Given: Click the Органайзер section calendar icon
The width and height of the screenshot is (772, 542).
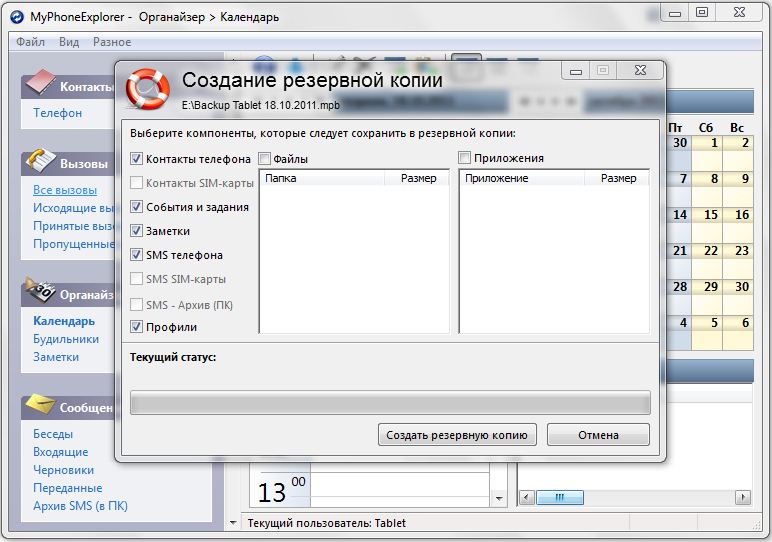Looking at the screenshot, I should pyautogui.click(x=40, y=290).
